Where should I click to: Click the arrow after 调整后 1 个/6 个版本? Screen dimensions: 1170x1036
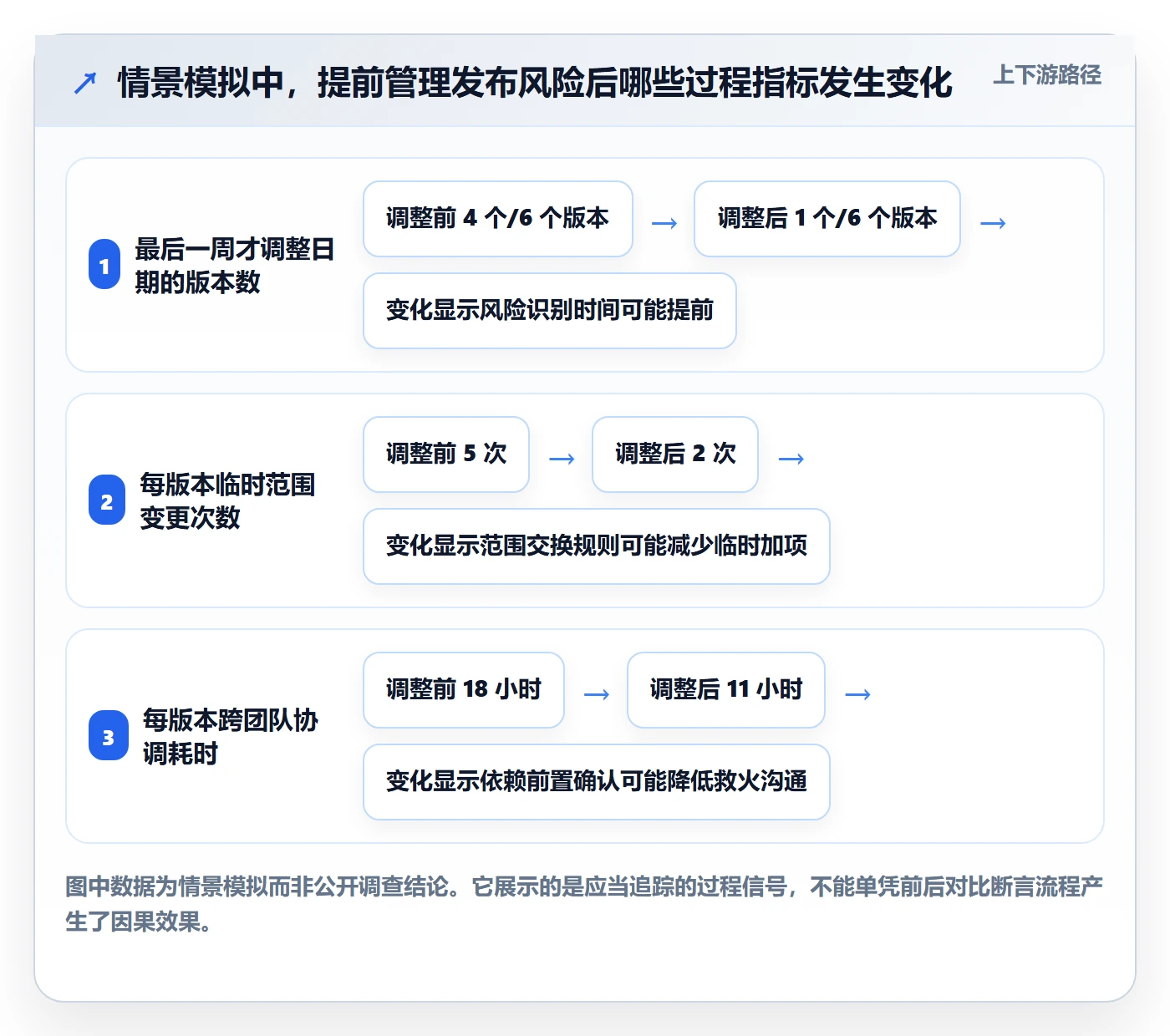993,223
